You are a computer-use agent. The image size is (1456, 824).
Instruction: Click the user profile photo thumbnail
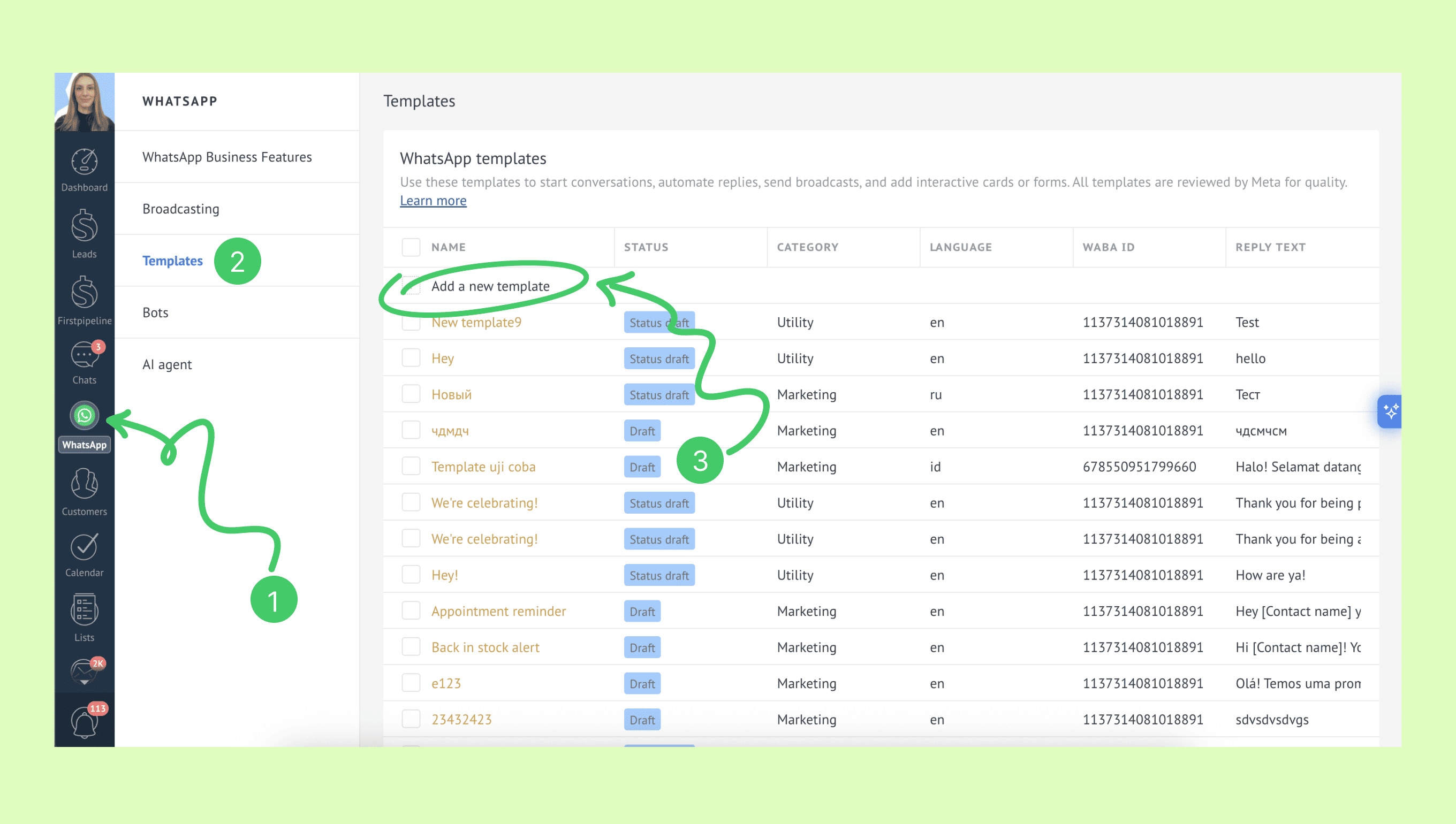point(85,102)
